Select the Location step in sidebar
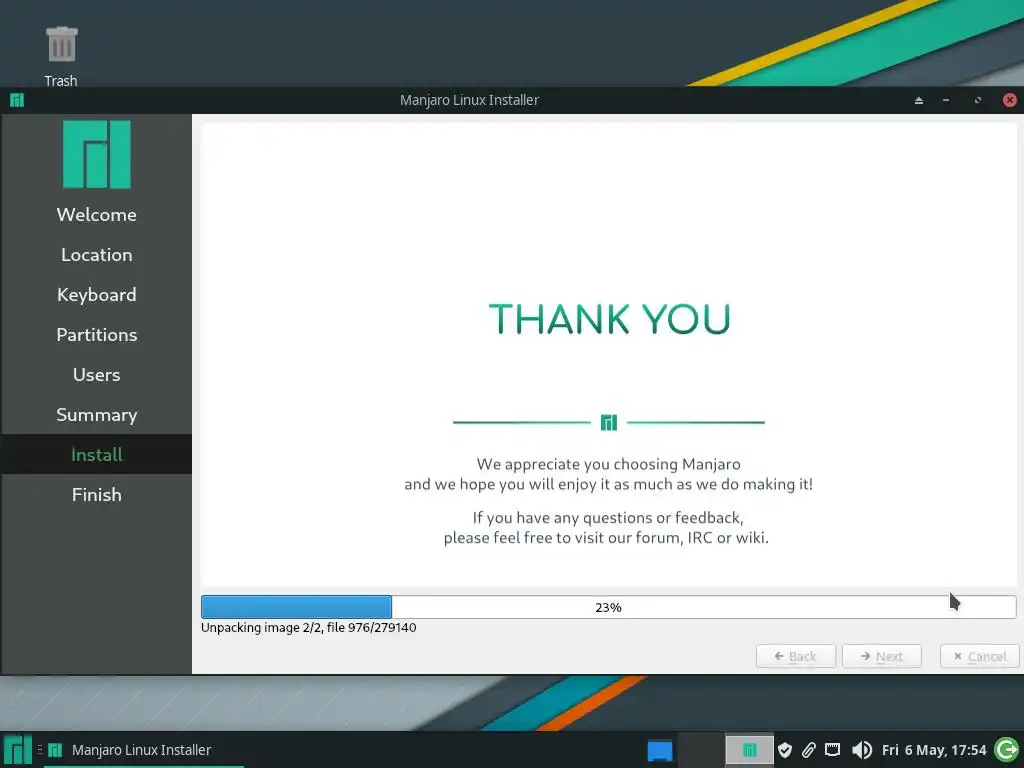The width and height of the screenshot is (1024, 768). pyautogui.click(x=97, y=255)
